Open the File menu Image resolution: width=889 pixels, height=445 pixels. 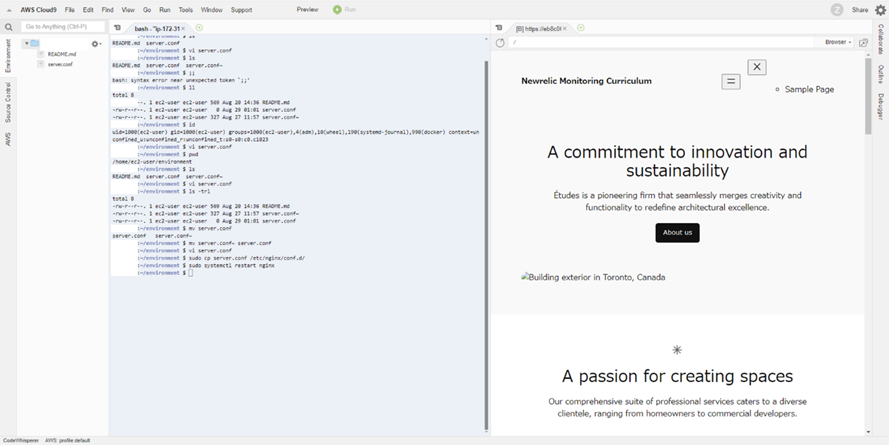69,10
